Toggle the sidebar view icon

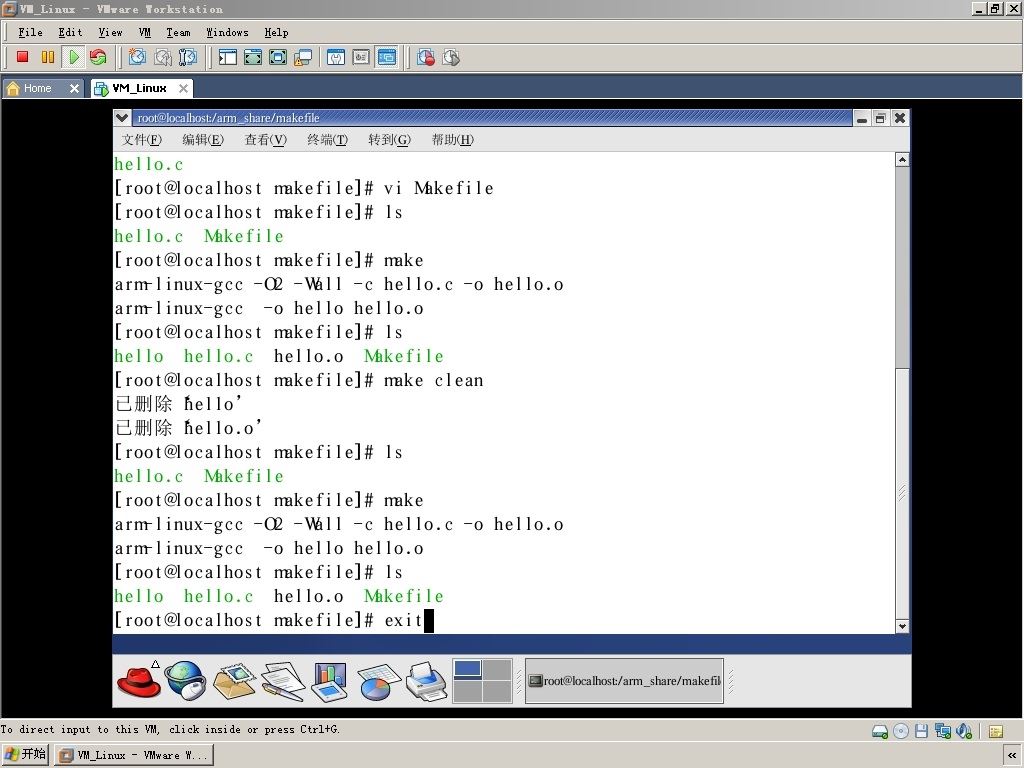(x=227, y=57)
